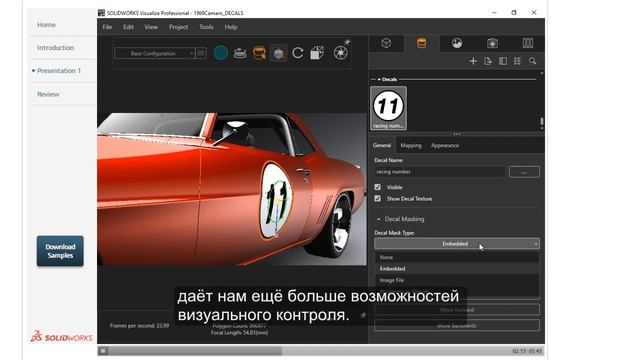Switch to the General tab
640x360 pixels.
382,145
